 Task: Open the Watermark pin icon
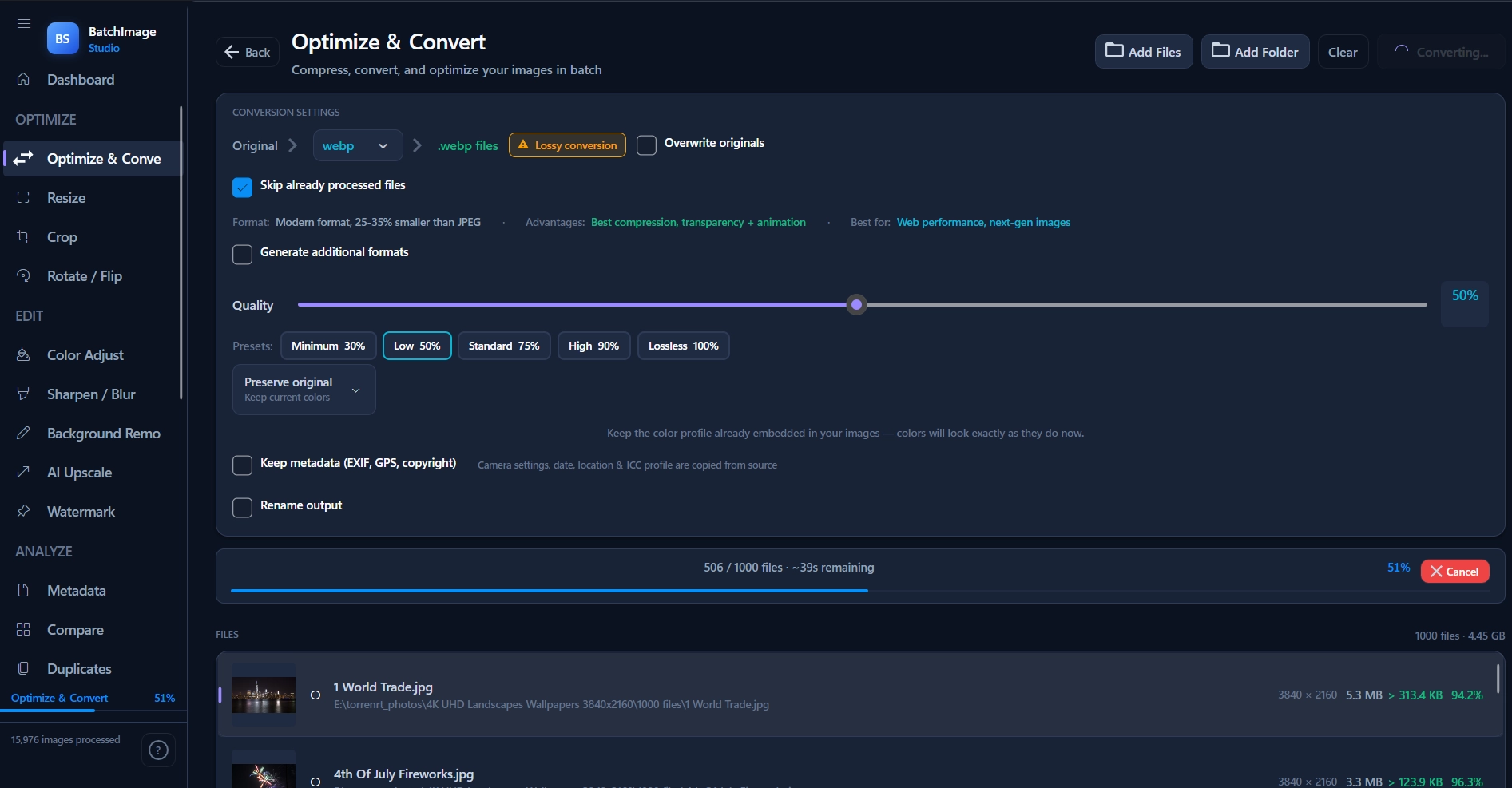point(23,511)
